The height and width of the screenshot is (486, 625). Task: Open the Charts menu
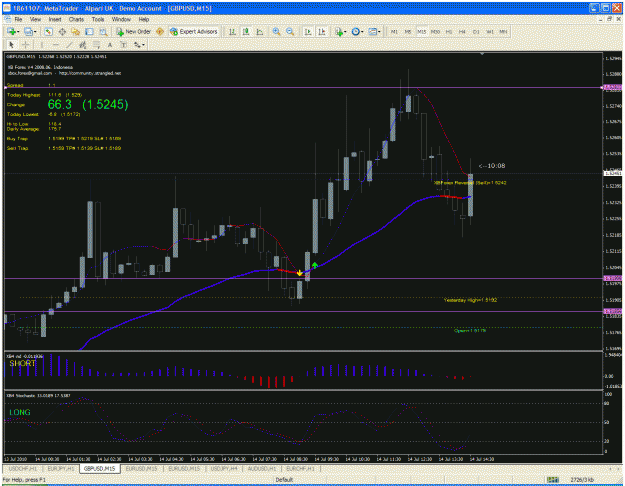click(x=76, y=19)
